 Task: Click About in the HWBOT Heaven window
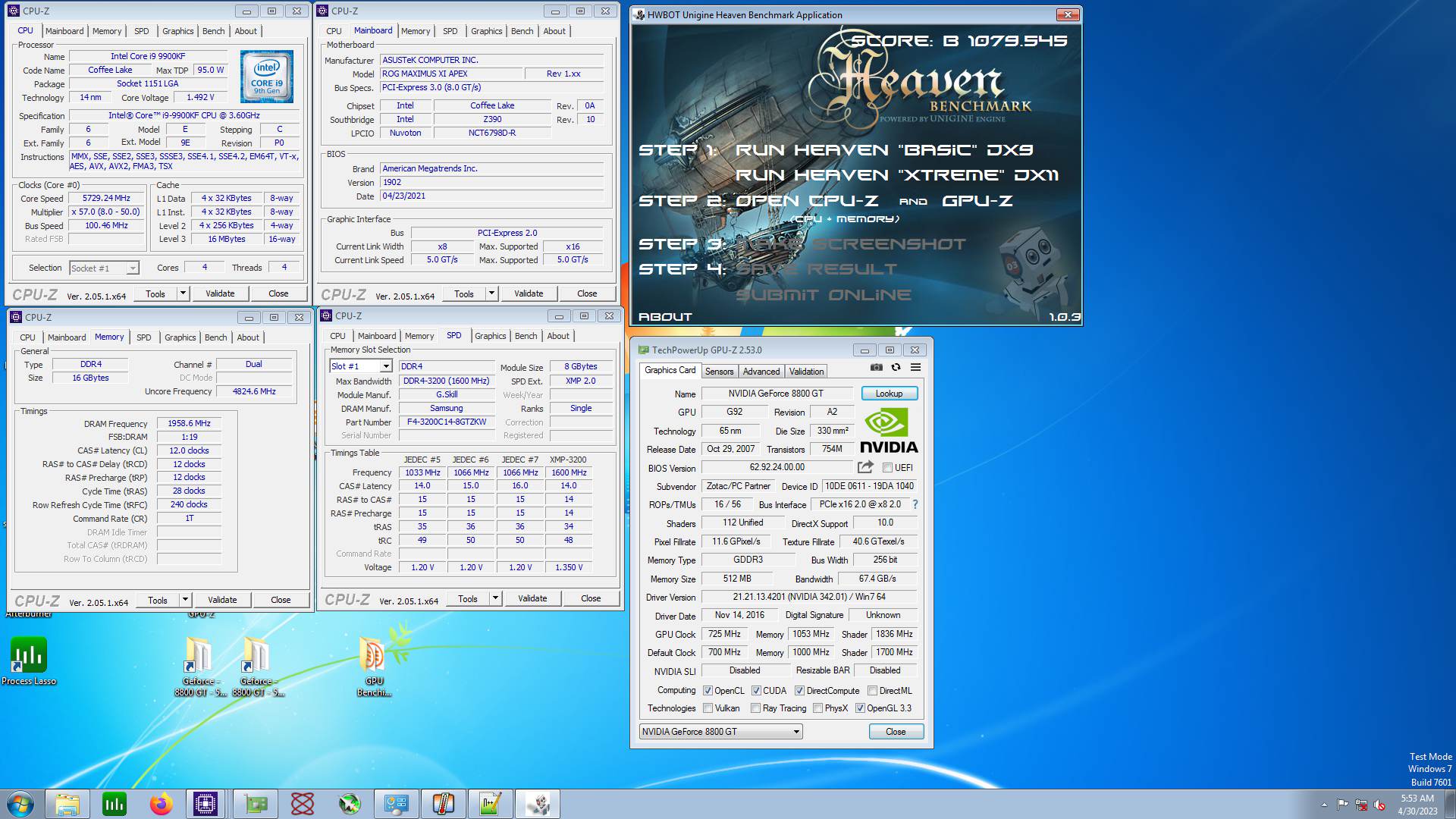click(x=665, y=317)
